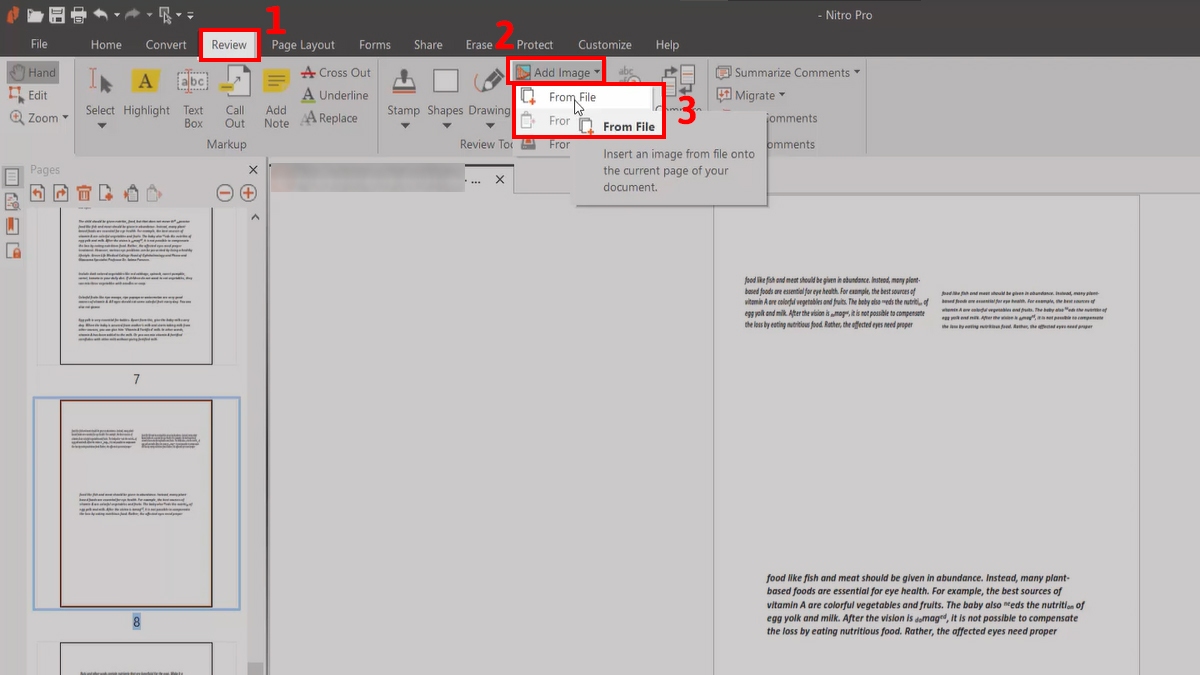This screenshot has width=1200, height=675.
Task: Switch to the Home tab
Action: (x=106, y=45)
